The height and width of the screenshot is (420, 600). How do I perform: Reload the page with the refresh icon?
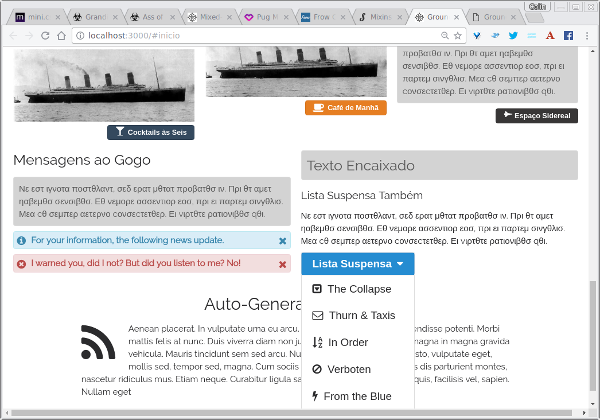tap(45, 36)
